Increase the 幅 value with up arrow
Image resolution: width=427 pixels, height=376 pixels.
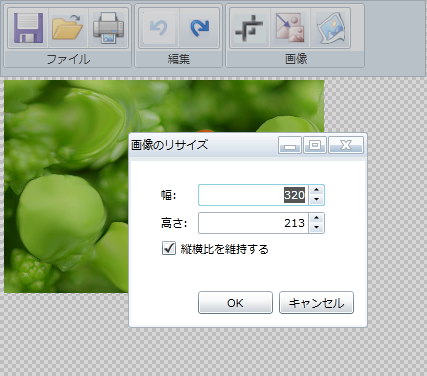coord(316,190)
